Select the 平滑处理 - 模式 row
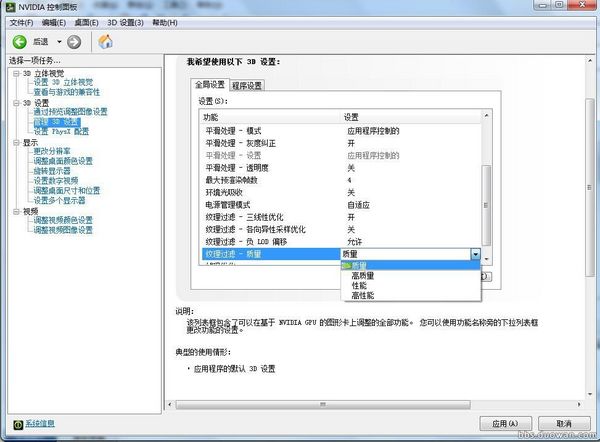600x442 pixels. (341, 131)
